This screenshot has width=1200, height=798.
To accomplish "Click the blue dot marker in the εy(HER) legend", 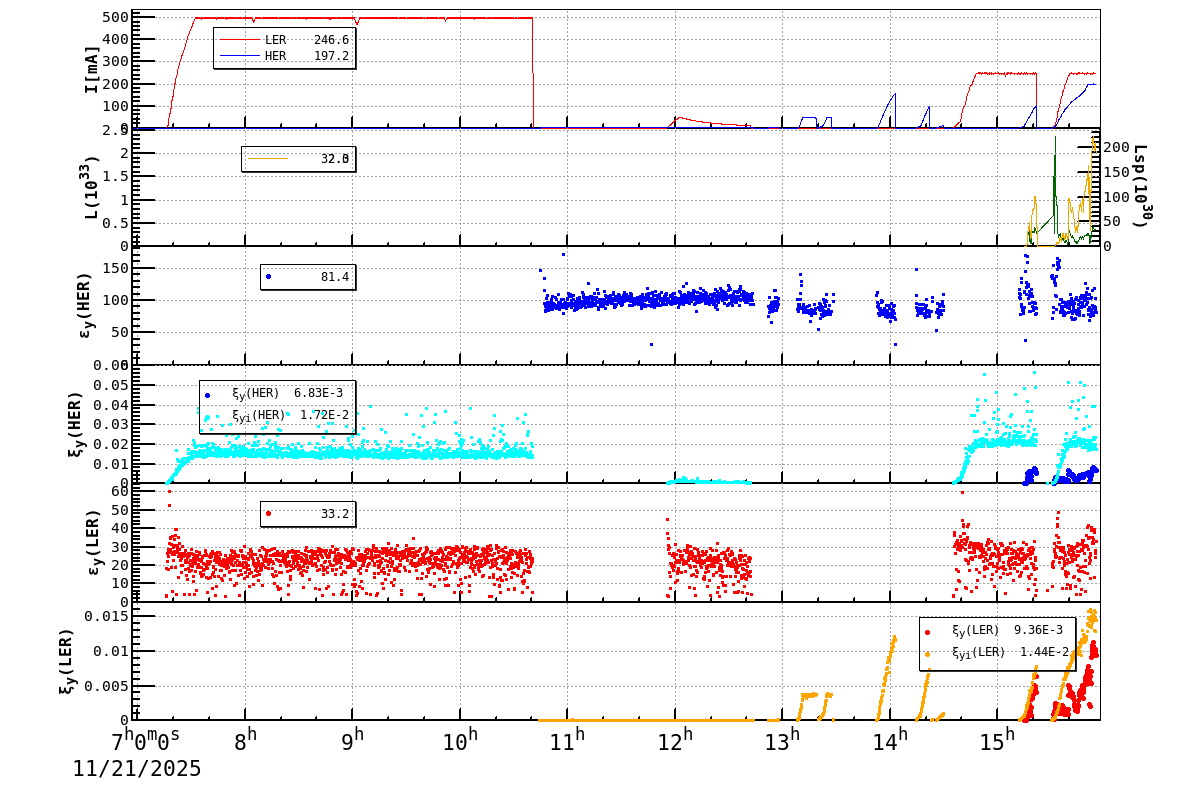I will click(268, 277).
